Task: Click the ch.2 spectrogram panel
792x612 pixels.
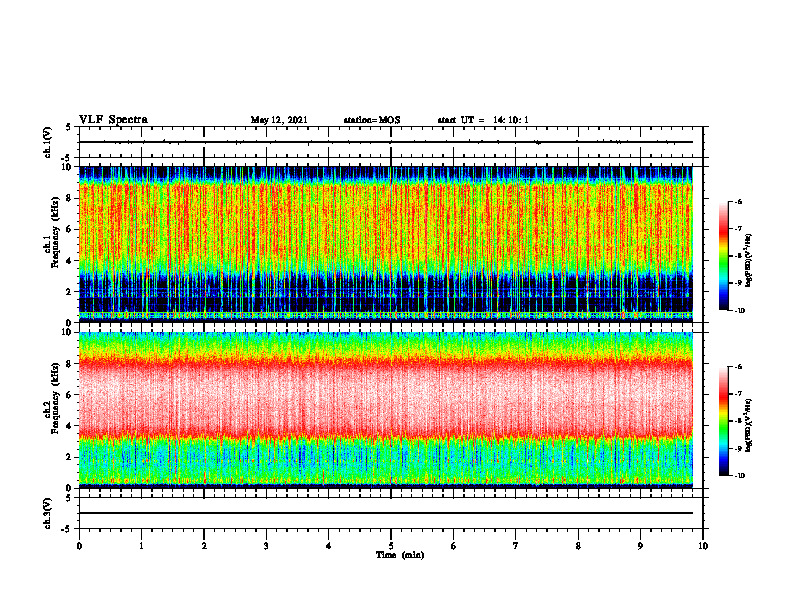Action: [x=385, y=410]
